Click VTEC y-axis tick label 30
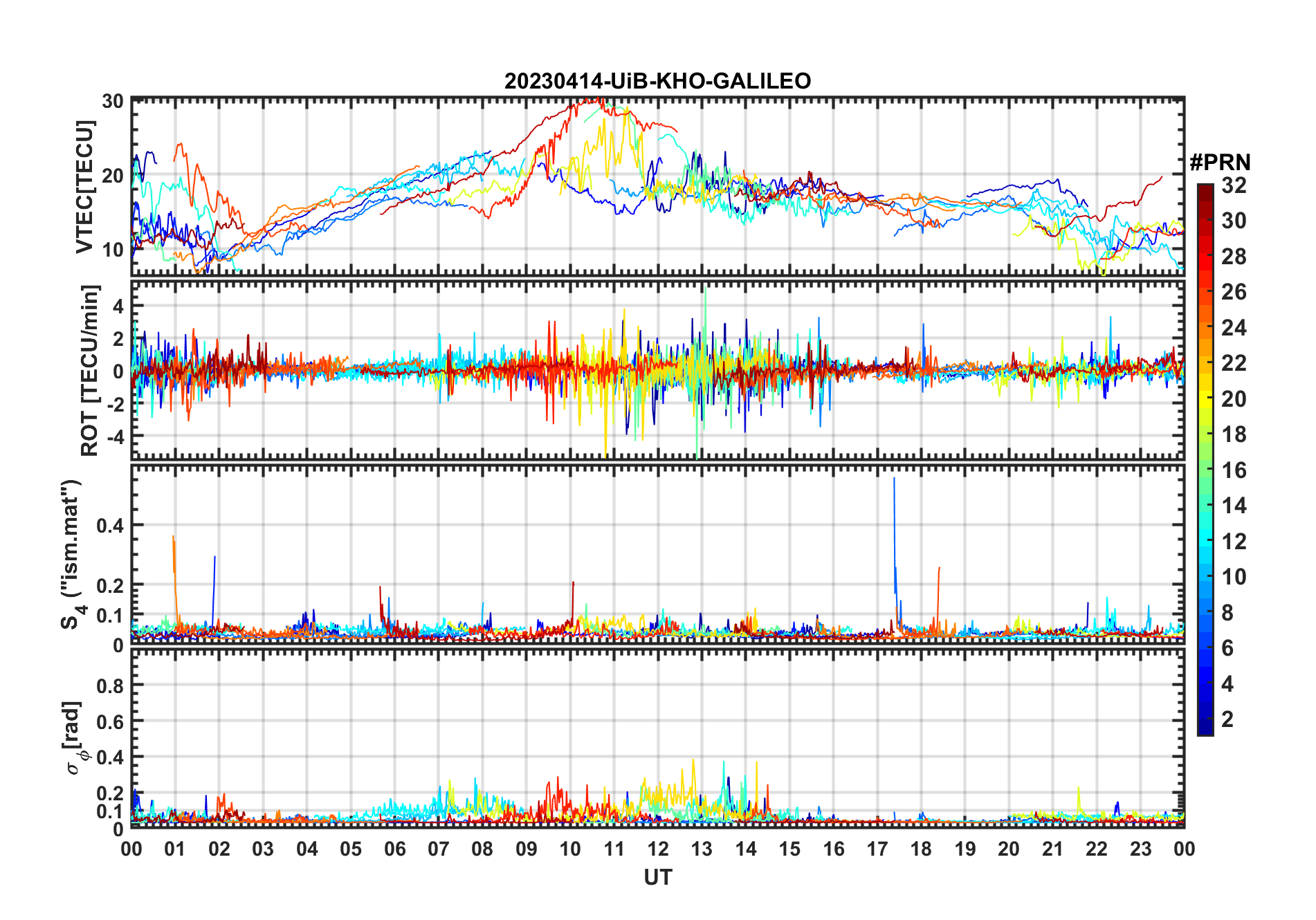The width and height of the screenshot is (1316, 920). 113,102
